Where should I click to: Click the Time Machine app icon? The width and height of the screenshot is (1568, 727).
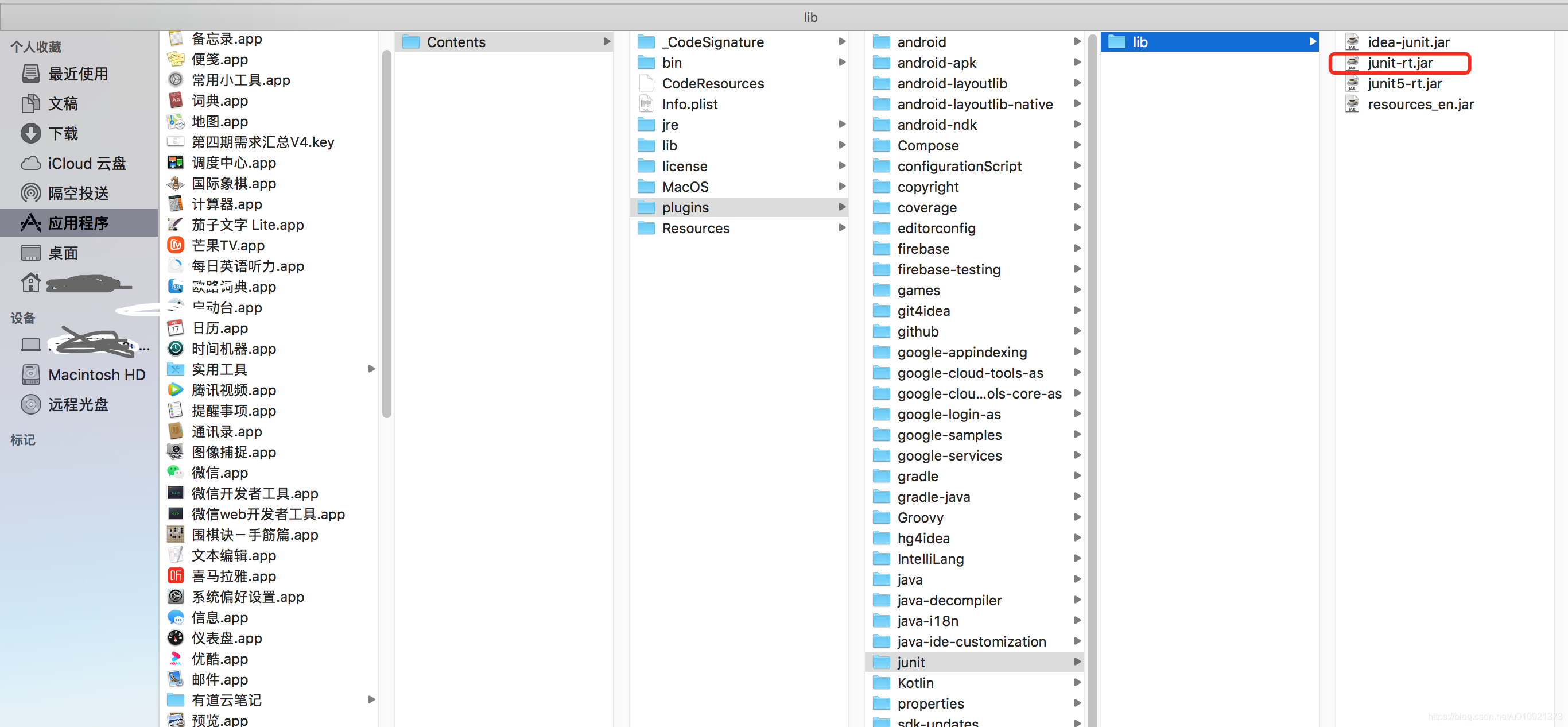175,348
